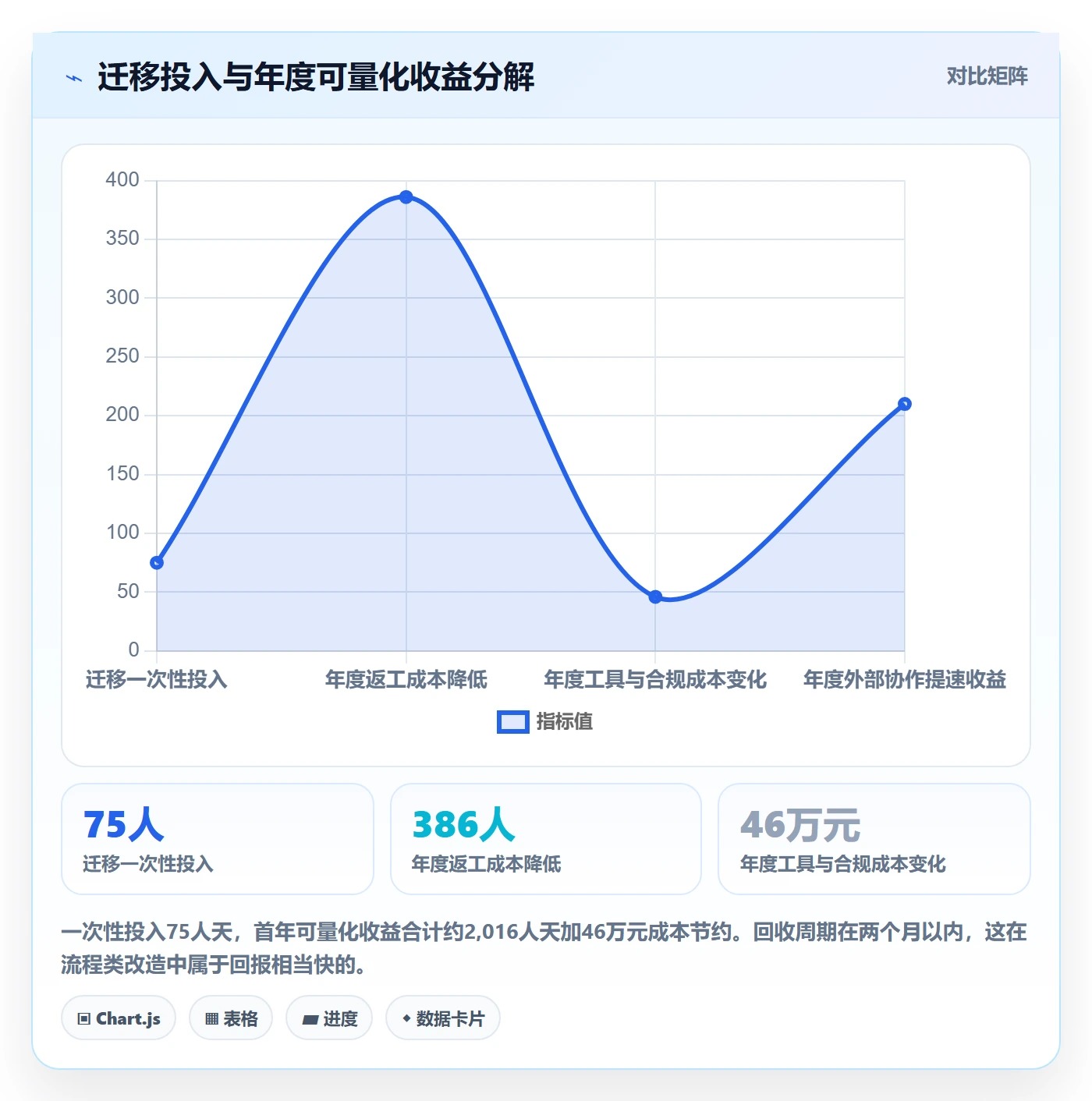Click the diamond icon in the 数据卡片 chip
Screen dimensions: 1092x1101
[406, 1018]
